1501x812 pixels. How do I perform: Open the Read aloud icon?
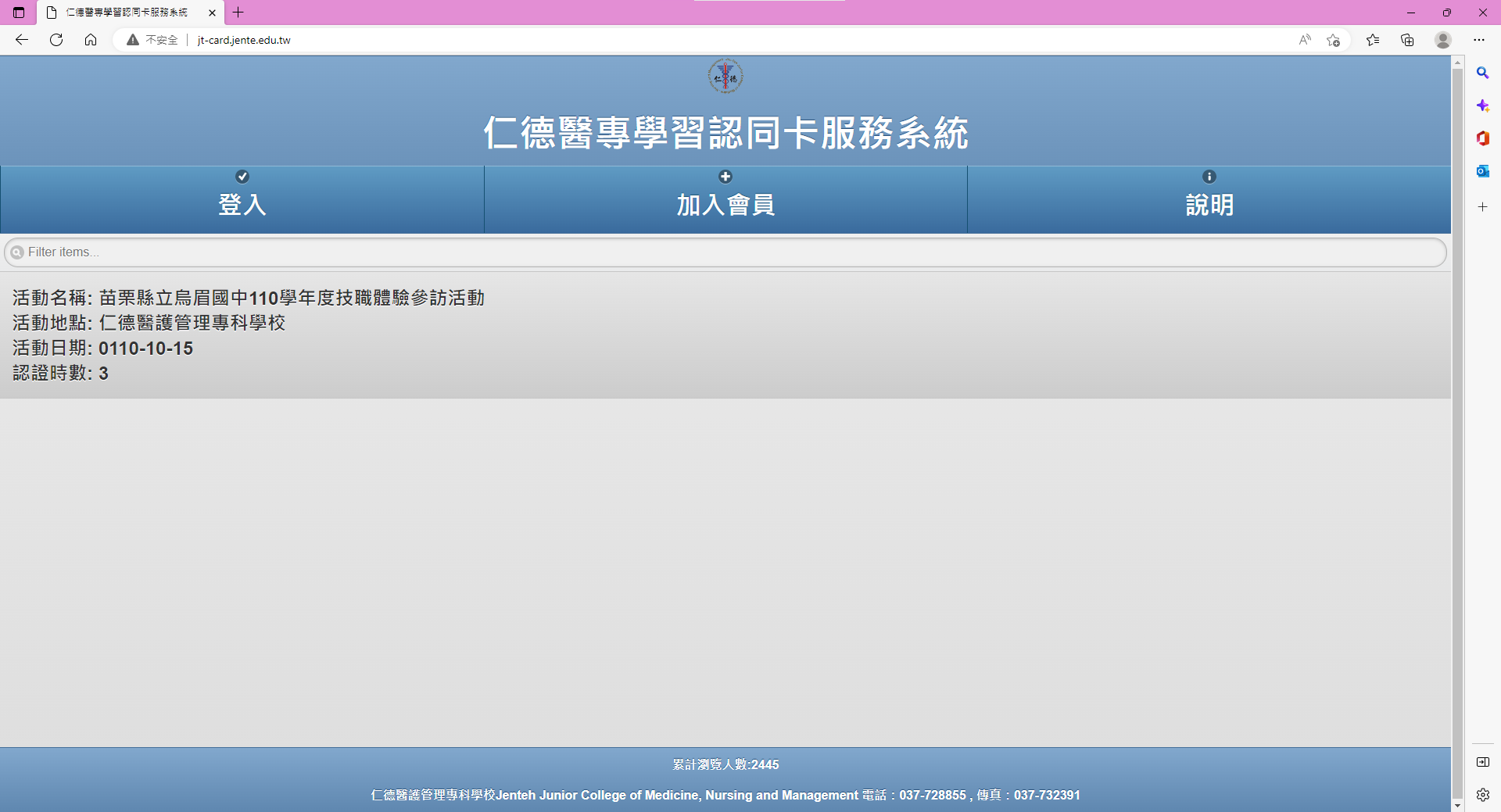(1305, 40)
